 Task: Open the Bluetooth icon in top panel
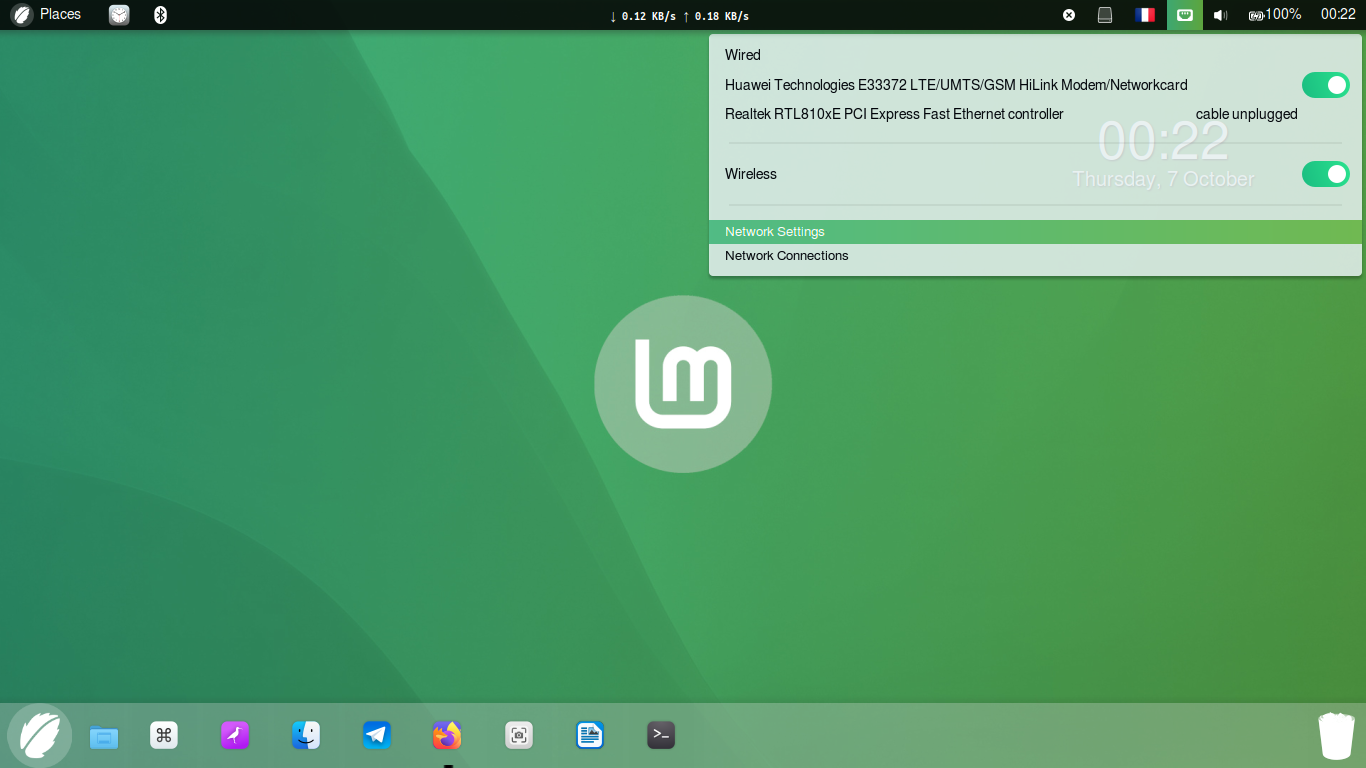pos(160,15)
